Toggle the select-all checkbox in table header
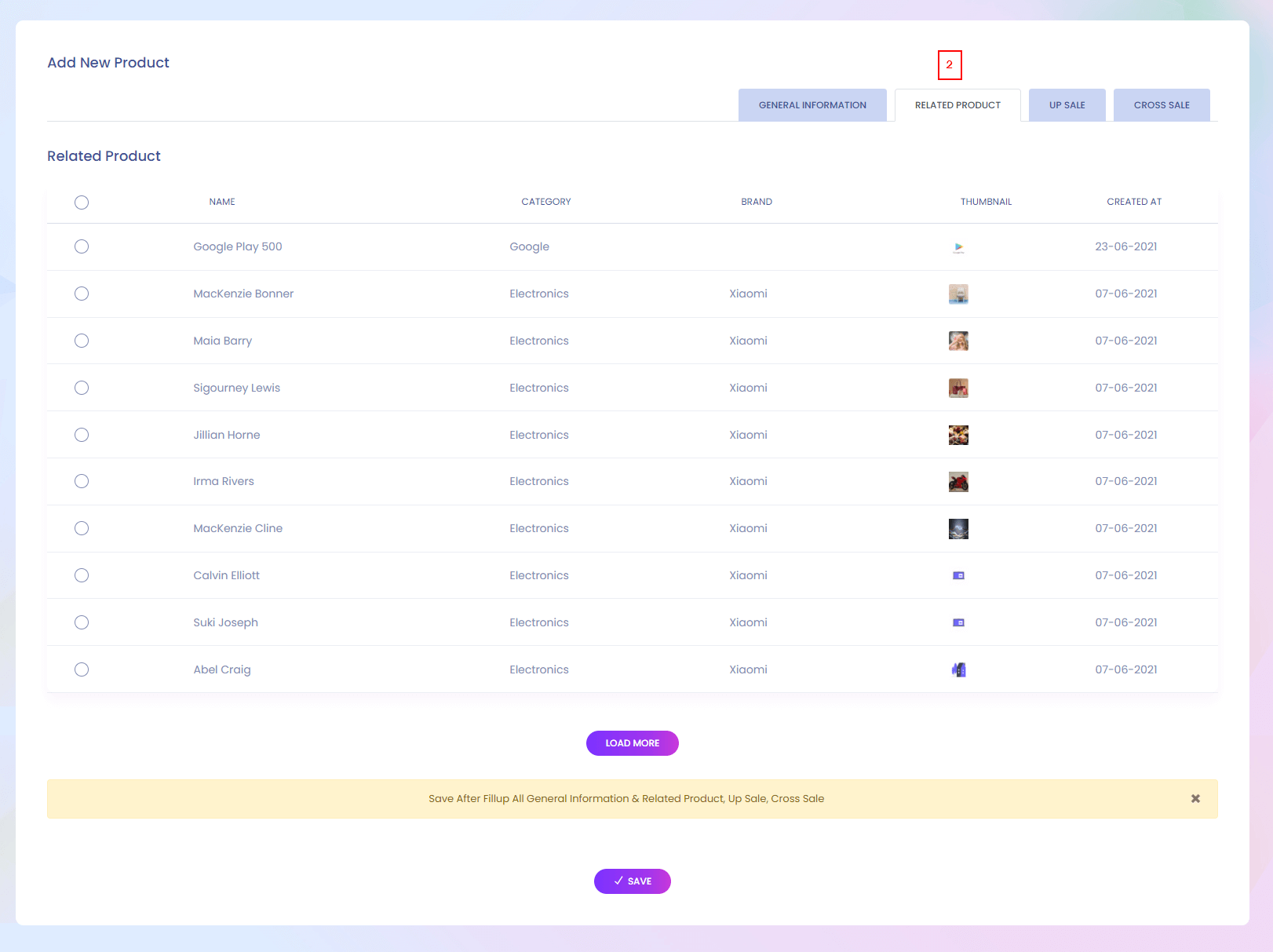 [x=82, y=202]
